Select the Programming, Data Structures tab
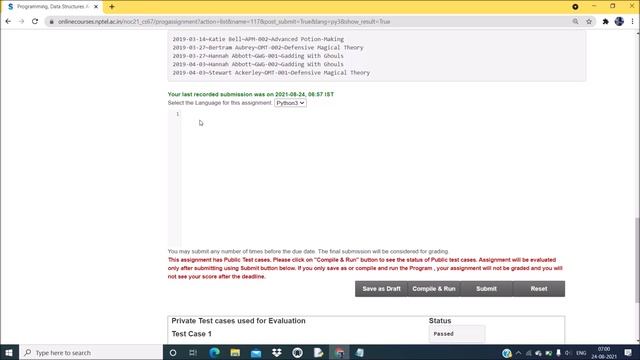Image resolution: width=640 pixels, height=360 pixels. pyautogui.click(x=52, y=7)
